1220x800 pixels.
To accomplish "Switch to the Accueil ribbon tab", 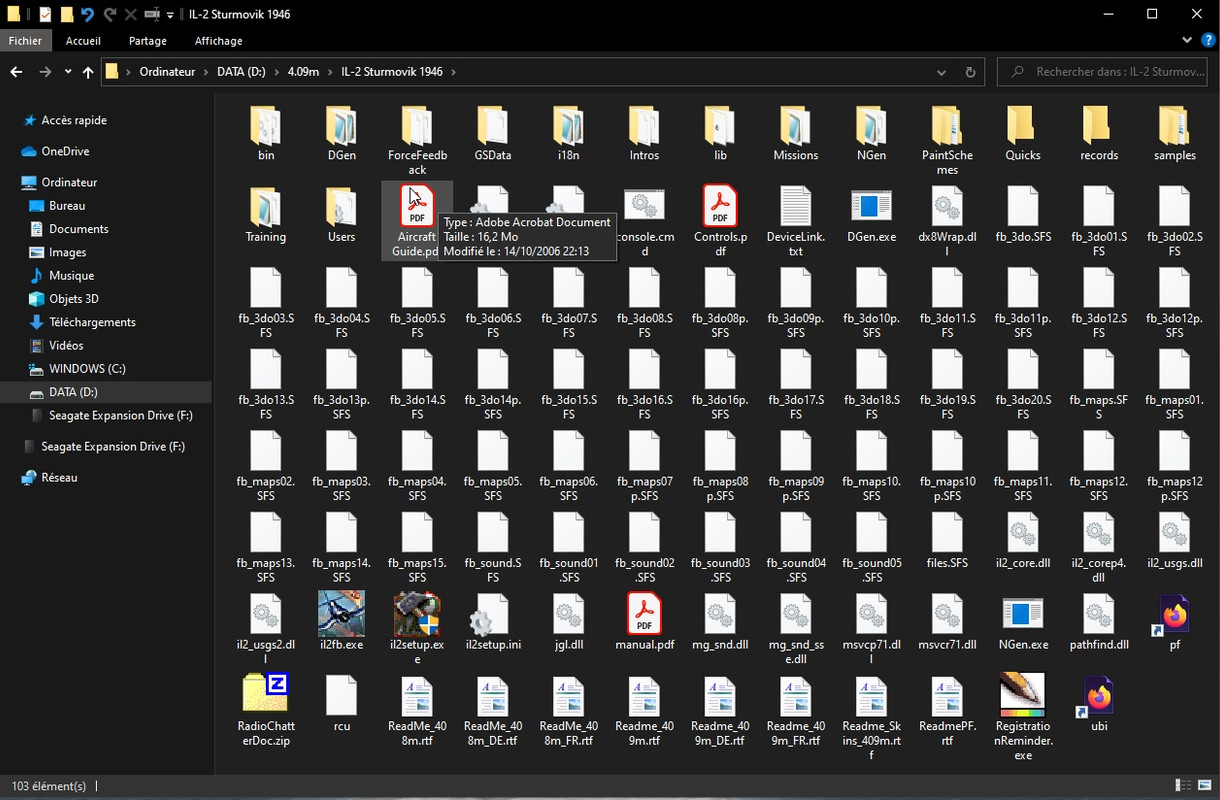I will pyautogui.click(x=83, y=41).
